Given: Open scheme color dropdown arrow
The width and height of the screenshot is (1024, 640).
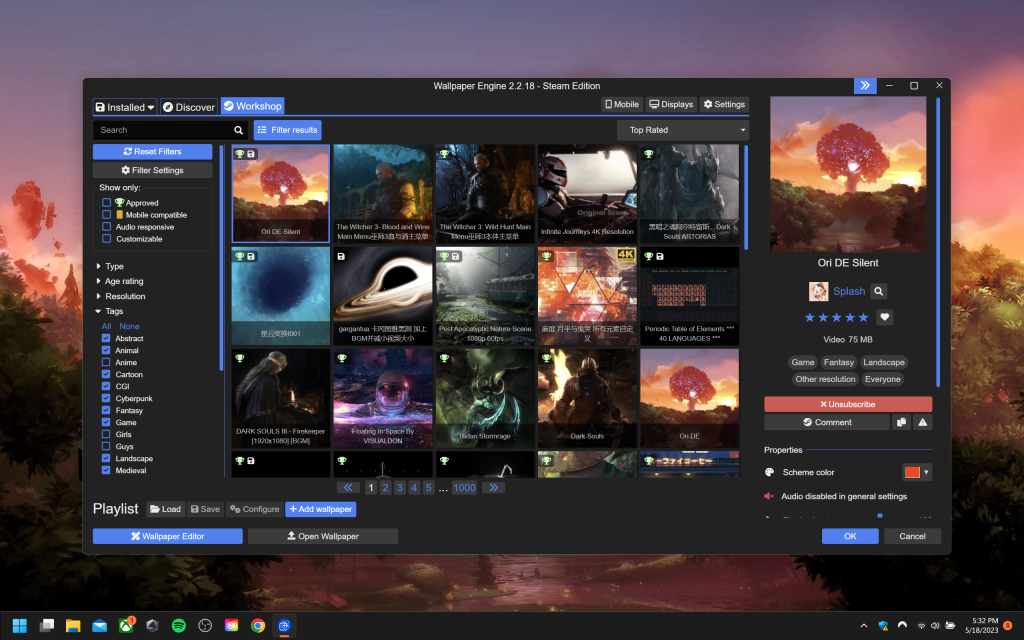Looking at the screenshot, I should [926, 472].
